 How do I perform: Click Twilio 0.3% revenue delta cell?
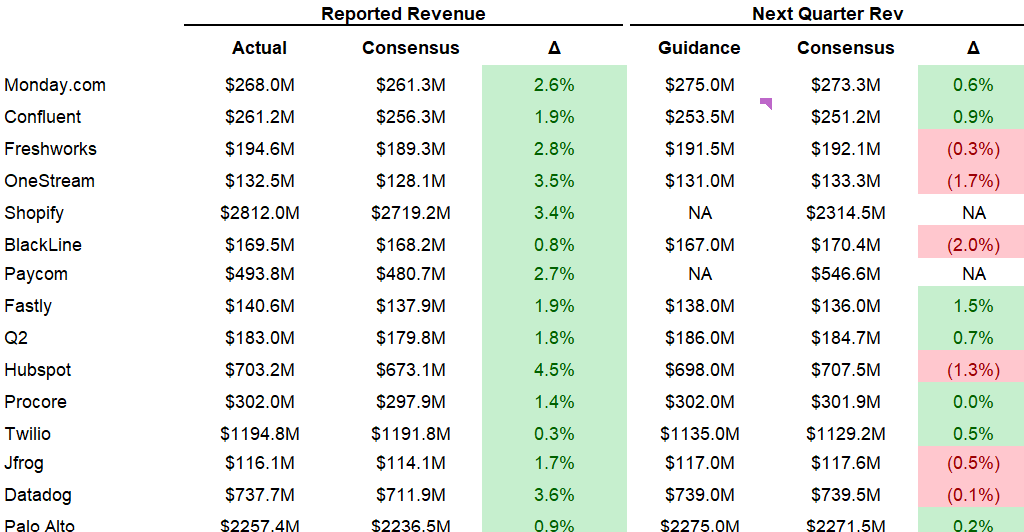click(x=554, y=434)
